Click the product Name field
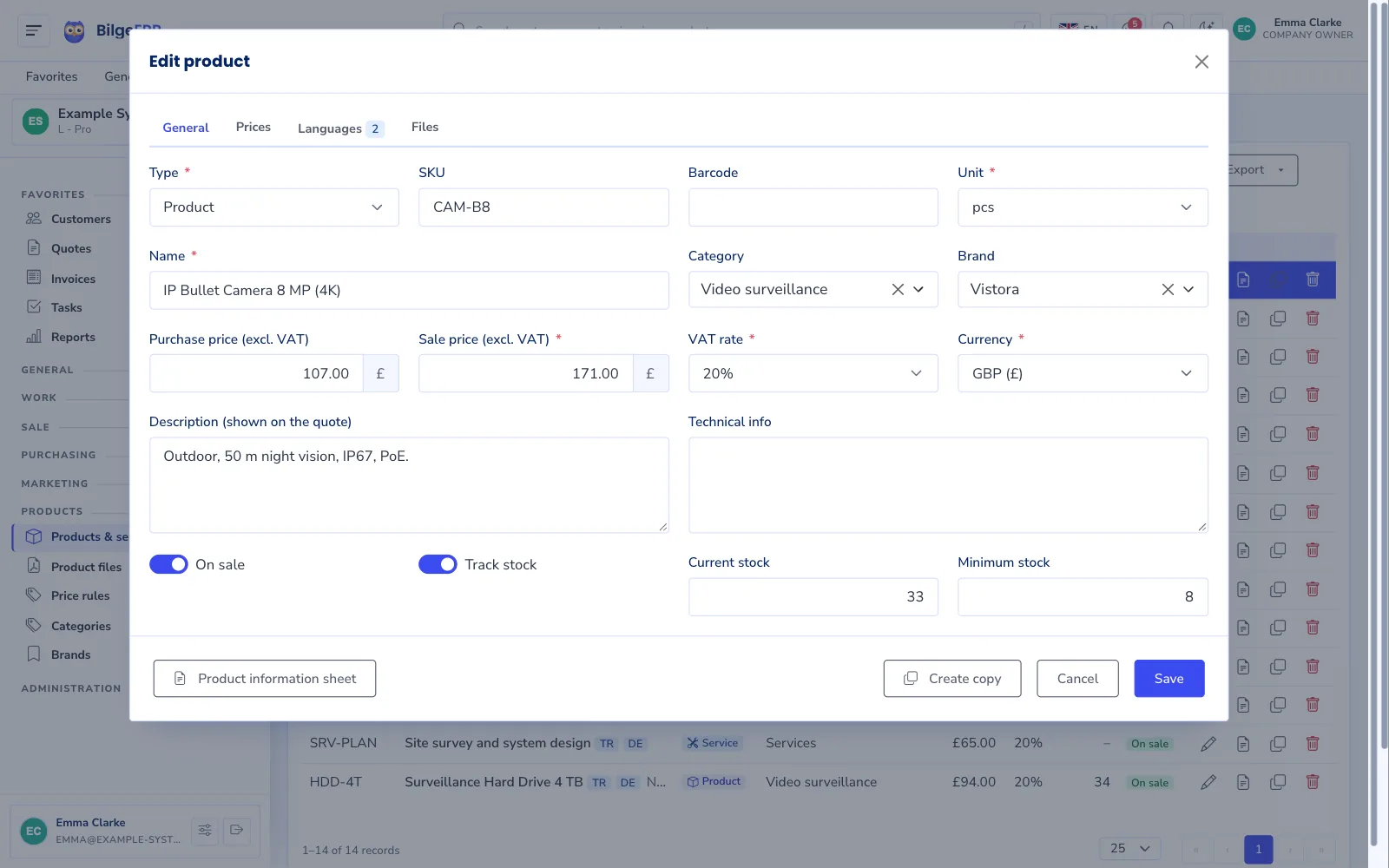1389x868 pixels. coord(409,290)
